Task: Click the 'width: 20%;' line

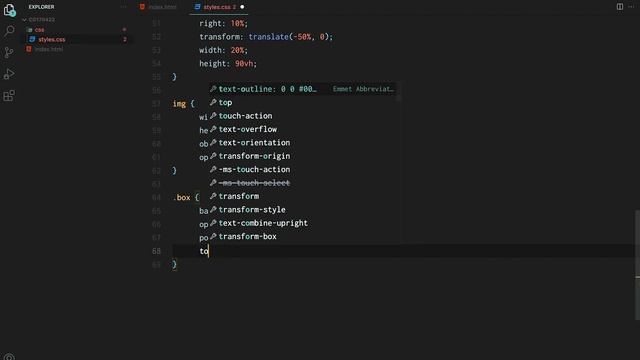Action: point(223,50)
